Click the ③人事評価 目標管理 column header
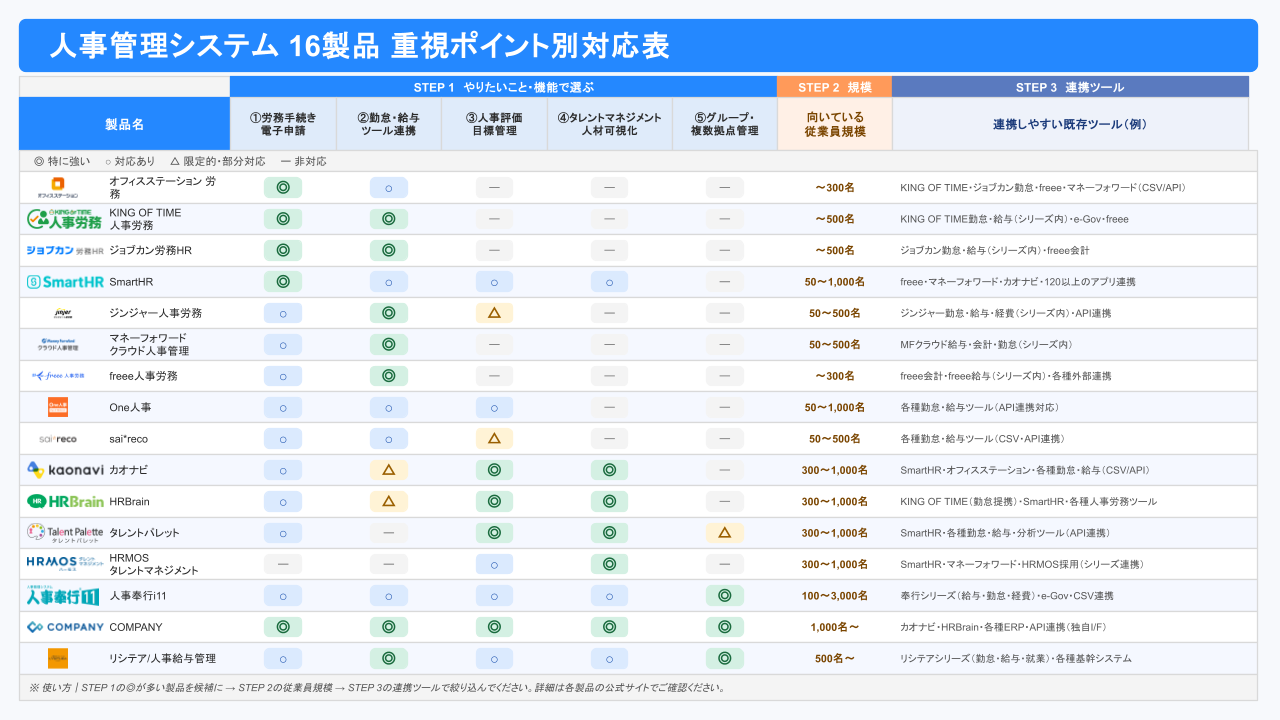Viewport: 1280px width, 720px height. click(x=494, y=124)
